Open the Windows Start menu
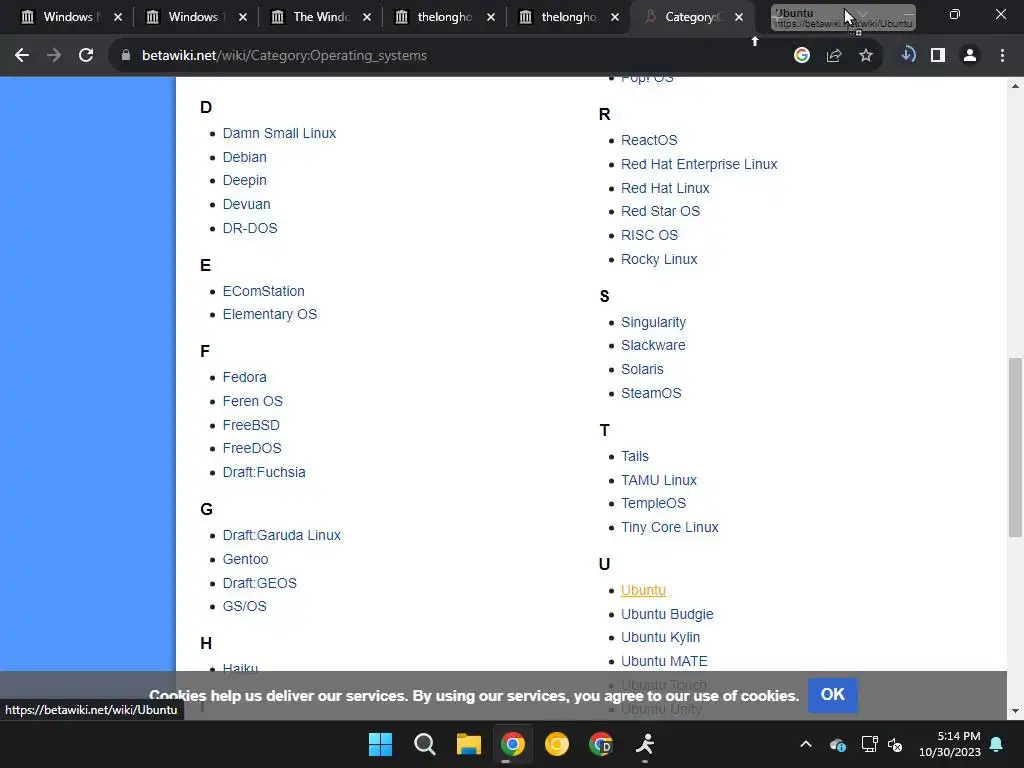Image resolution: width=1024 pixels, height=768 pixels. click(380, 744)
